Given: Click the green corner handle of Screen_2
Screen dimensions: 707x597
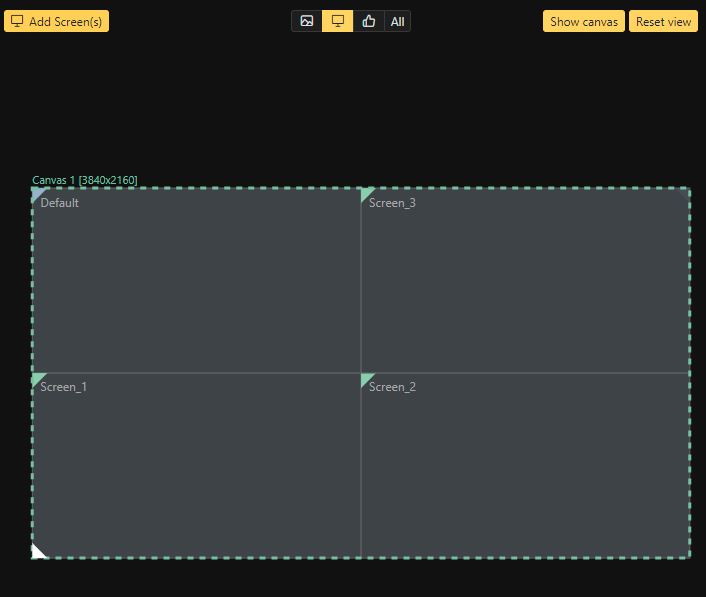Looking at the screenshot, I should point(366,378).
